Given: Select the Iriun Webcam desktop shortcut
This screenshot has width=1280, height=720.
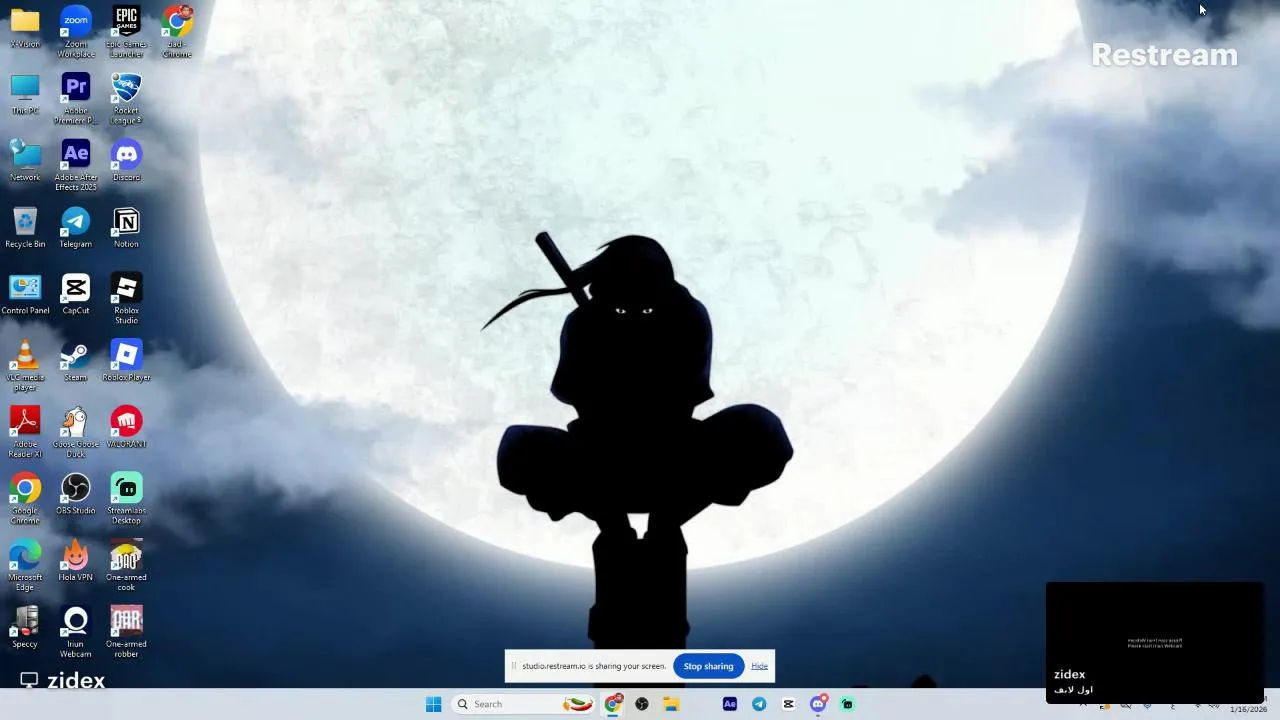Looking at the screenshot, I should coord(76,632).
